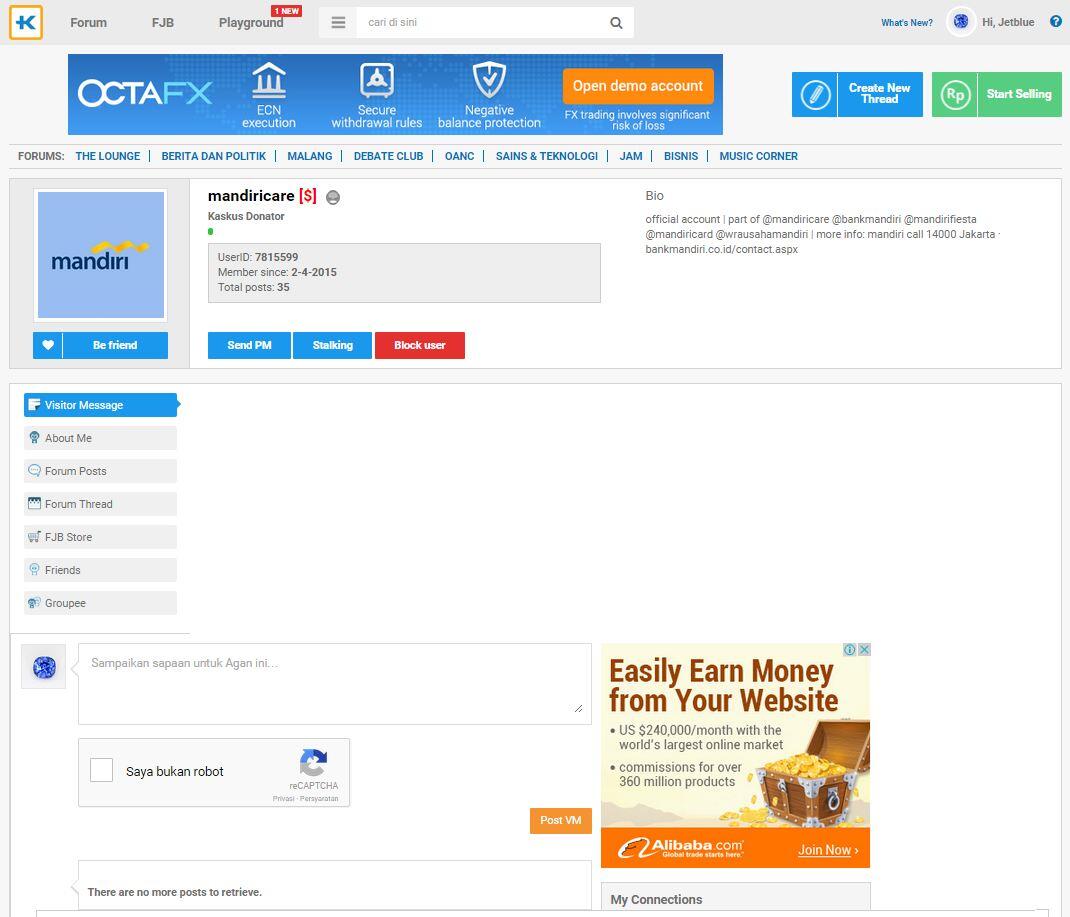Click the reCAPTCHA Persyaratan link
Image resolution: width=1070 pixels, height=917 pixels.
click(x=319, y=799)
